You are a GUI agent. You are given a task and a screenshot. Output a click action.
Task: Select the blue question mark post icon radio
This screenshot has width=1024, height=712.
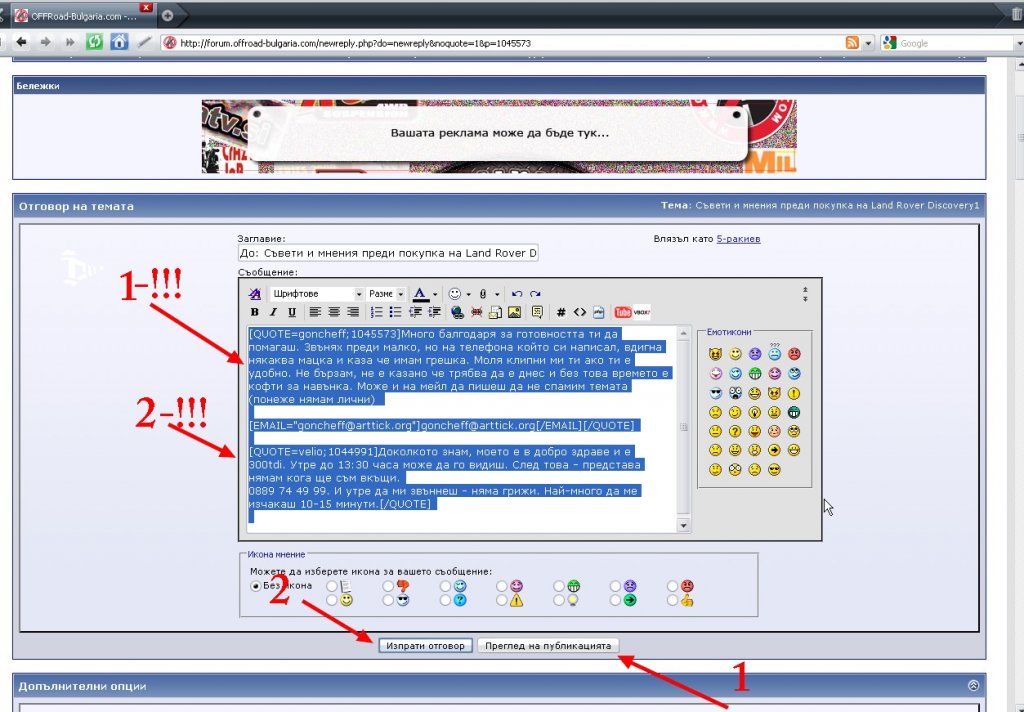point(445,600)
